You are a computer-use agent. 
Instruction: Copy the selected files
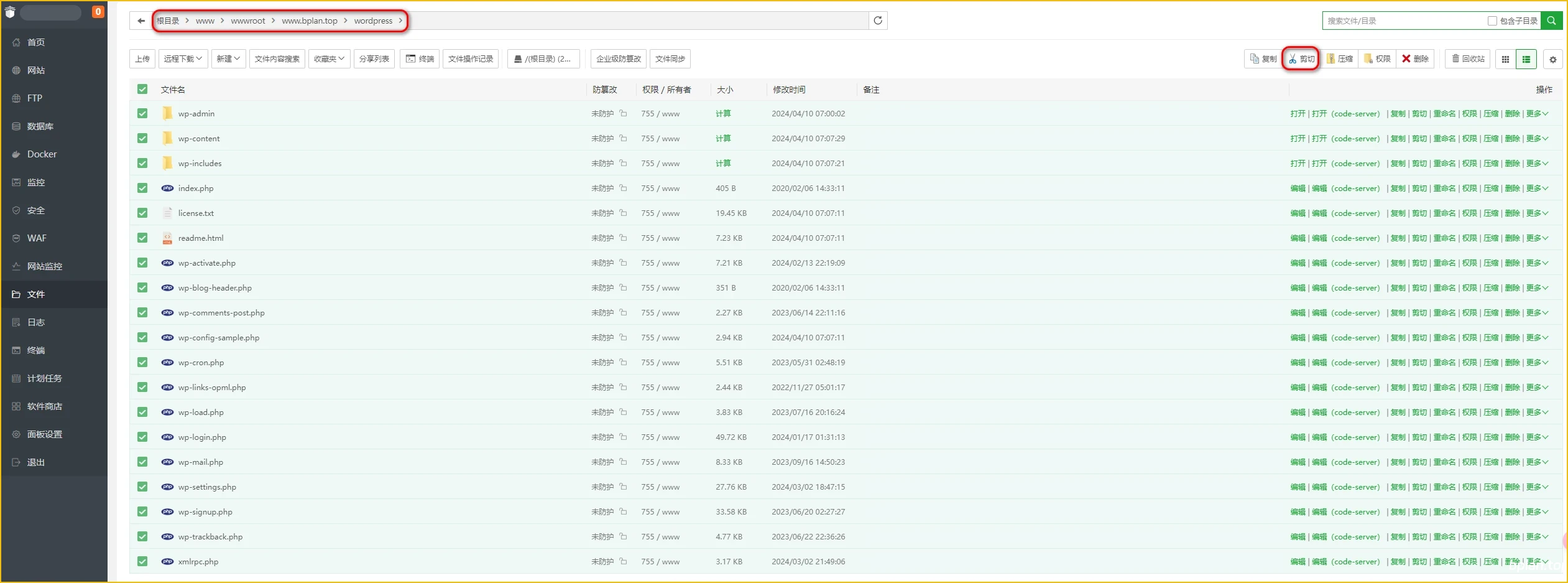click(1263, 58)
